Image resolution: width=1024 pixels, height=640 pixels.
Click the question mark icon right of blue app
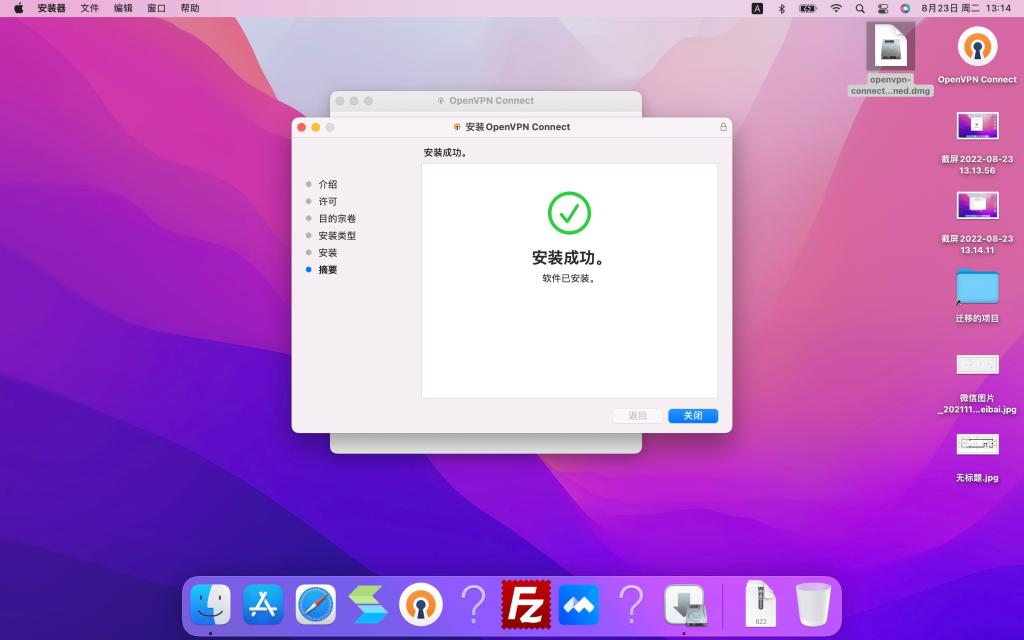click(631, 605)
